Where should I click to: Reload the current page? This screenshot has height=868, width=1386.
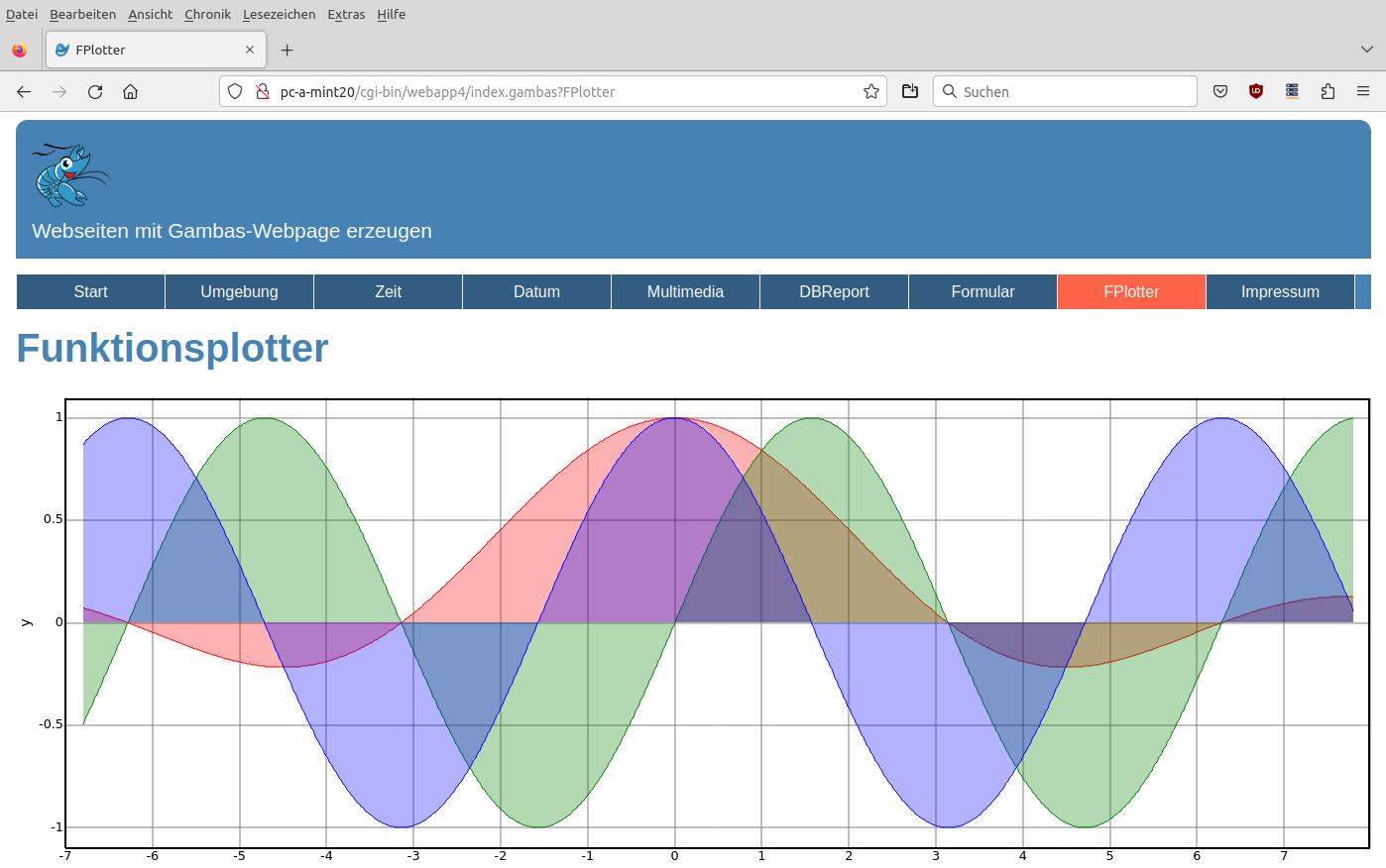(95, 91)
